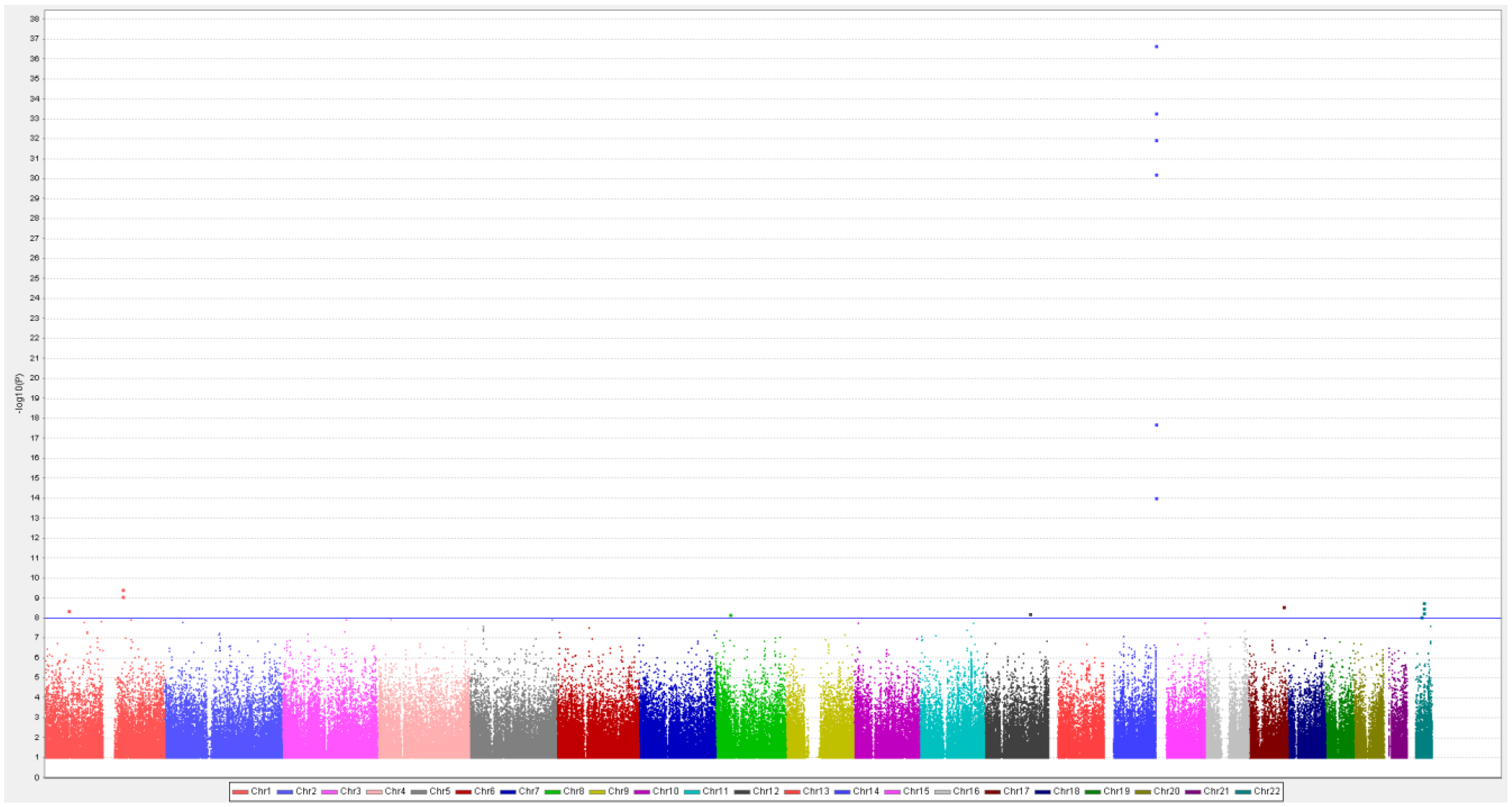Click the blue data point near 14

(x=1156, y=499)
